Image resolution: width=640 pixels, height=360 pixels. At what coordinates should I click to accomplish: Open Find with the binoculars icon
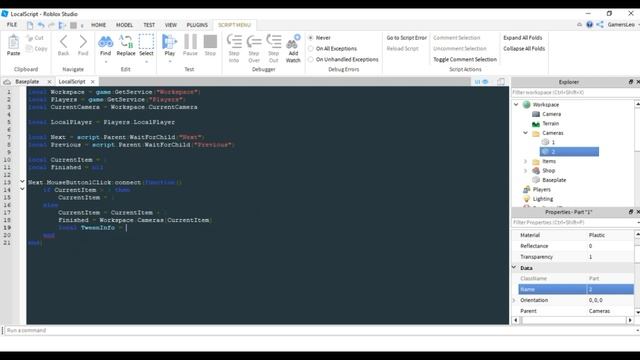pyautogui.click(x=105, y=42)
